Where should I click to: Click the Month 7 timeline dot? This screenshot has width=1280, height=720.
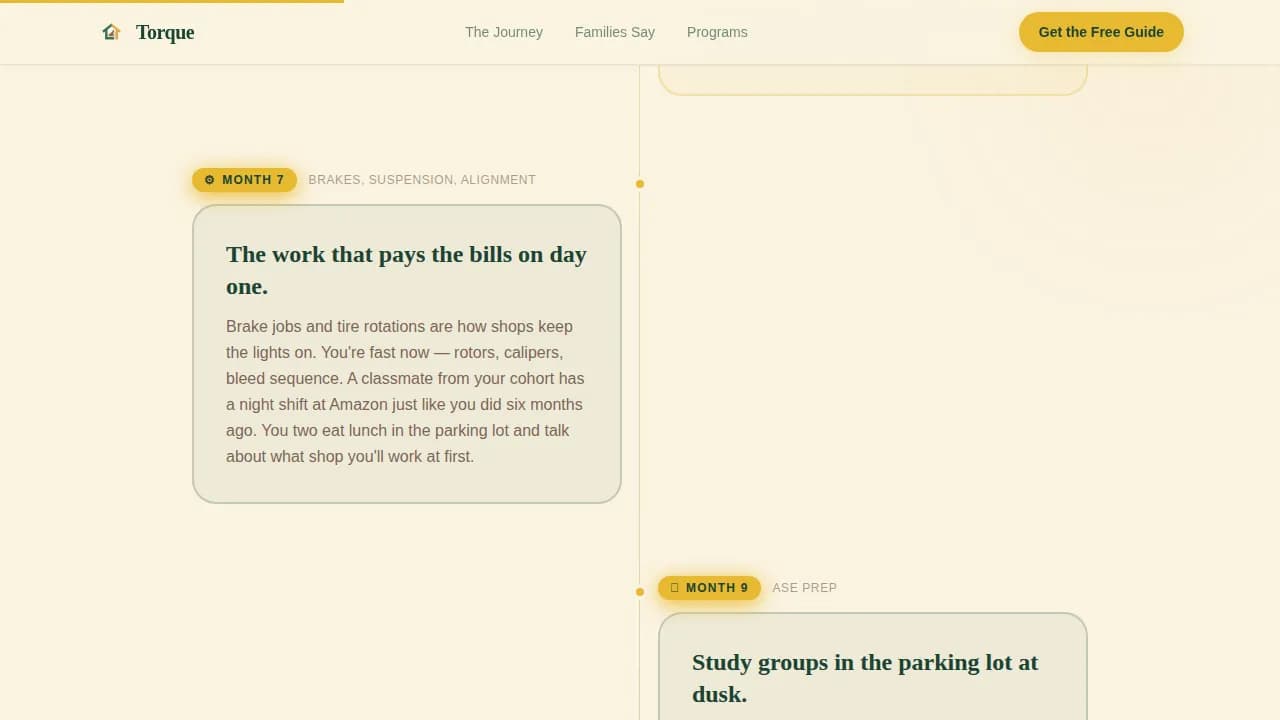[x=640, y=184]
